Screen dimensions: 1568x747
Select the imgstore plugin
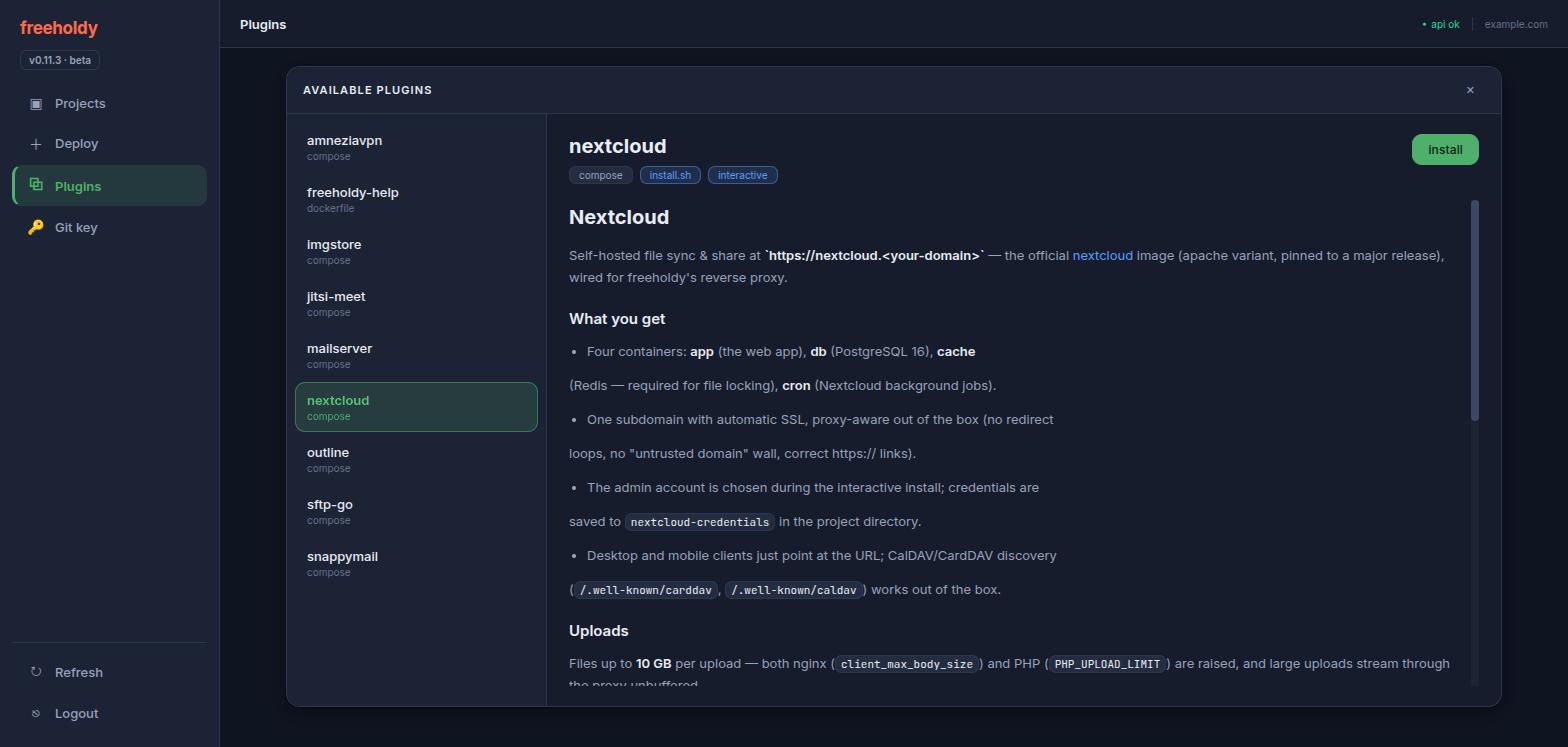pyautogui.click(x=416, y=251)
